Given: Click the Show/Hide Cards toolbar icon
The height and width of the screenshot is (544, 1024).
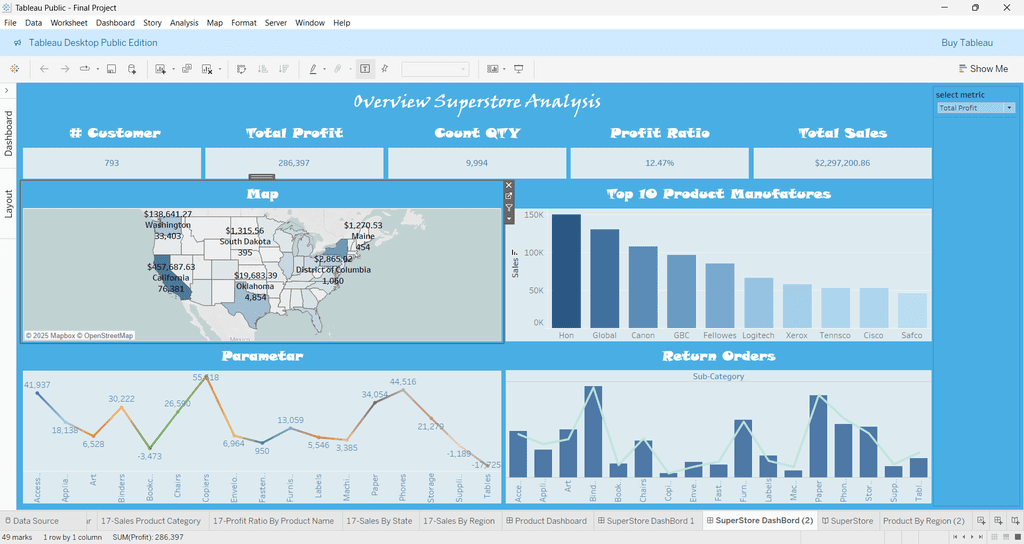Looking at the screenshot, I should pos(493,69).
